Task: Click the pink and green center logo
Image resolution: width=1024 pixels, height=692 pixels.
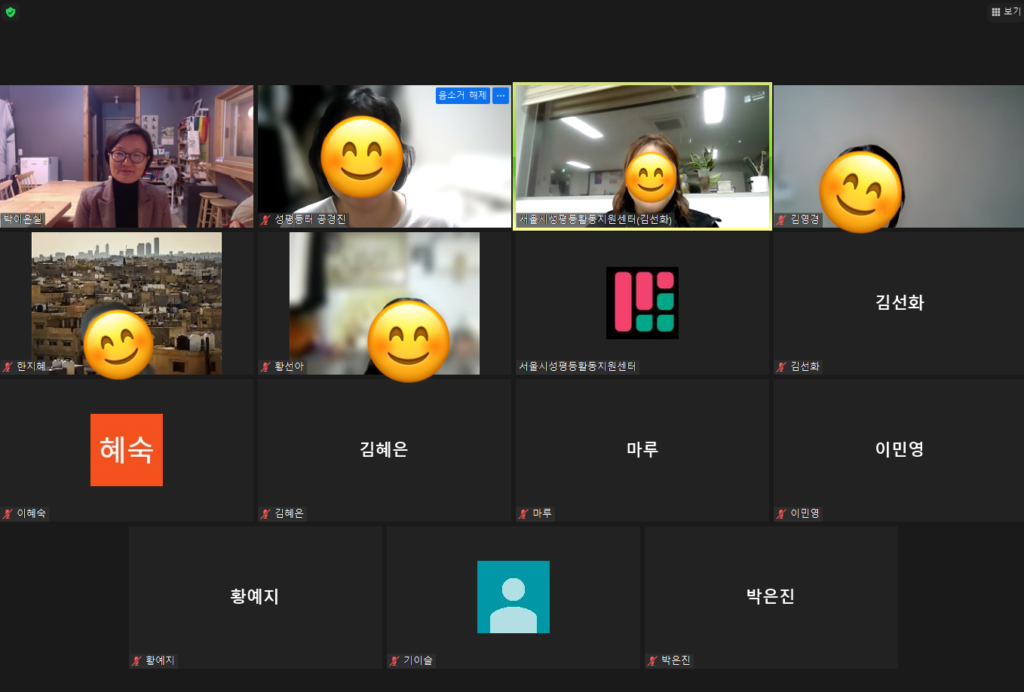Action: pyautogui.click(x=642, y=302)
